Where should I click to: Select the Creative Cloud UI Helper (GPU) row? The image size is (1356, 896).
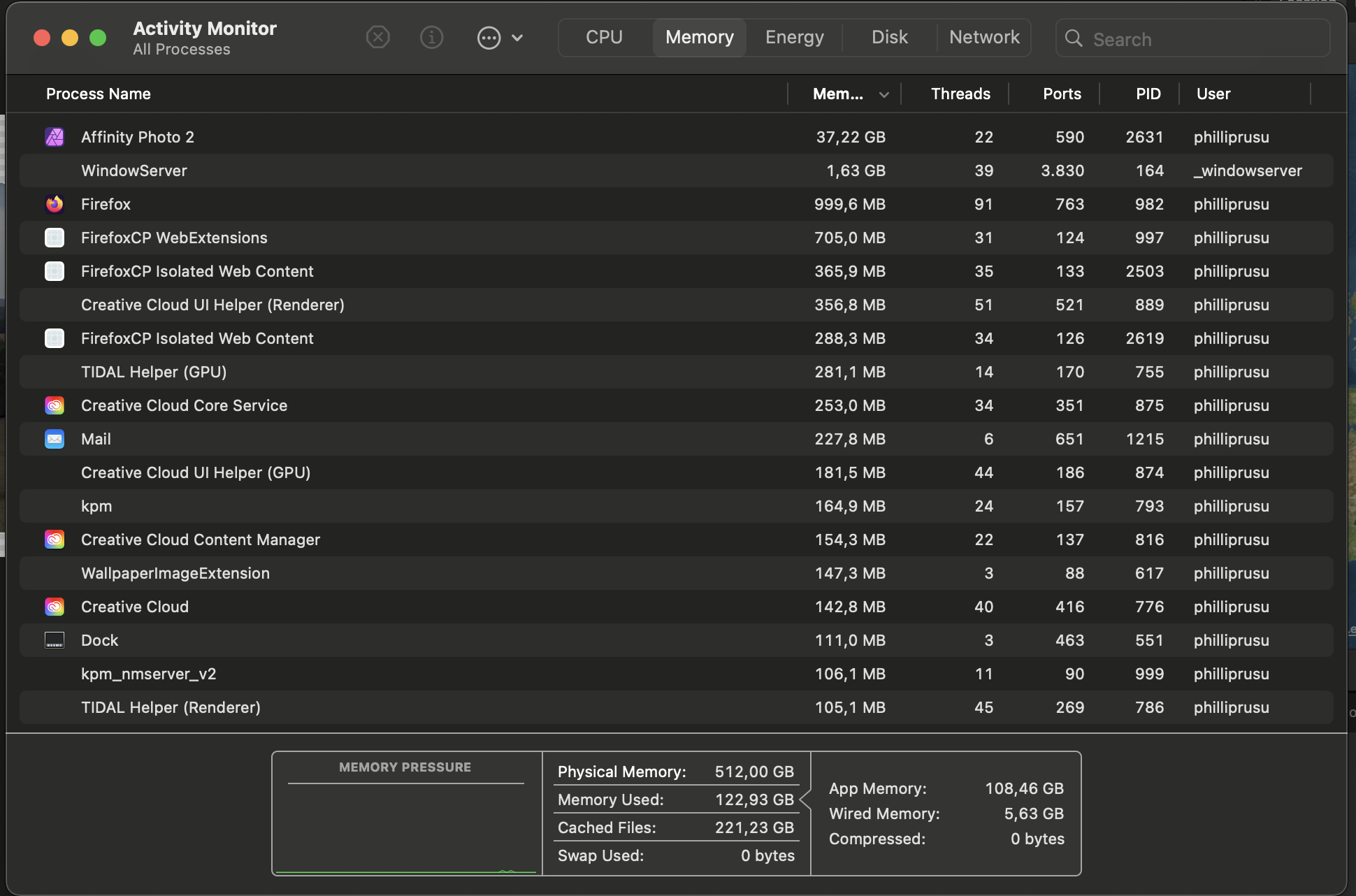pyautogui.click(x=676, y=472)
